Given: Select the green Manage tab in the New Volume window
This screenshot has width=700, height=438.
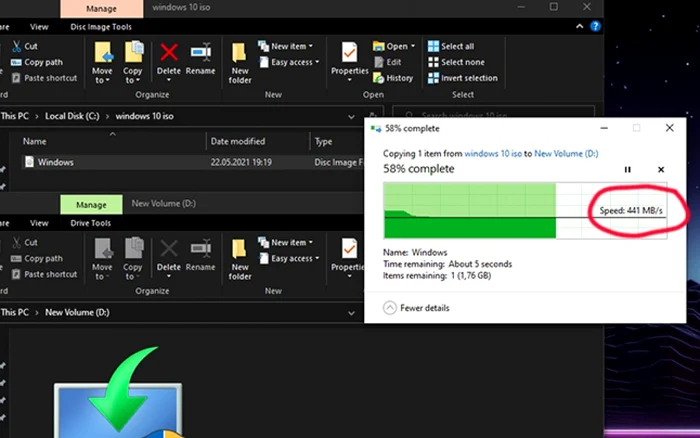Looking at the screenshot, I should pos(91,204).
